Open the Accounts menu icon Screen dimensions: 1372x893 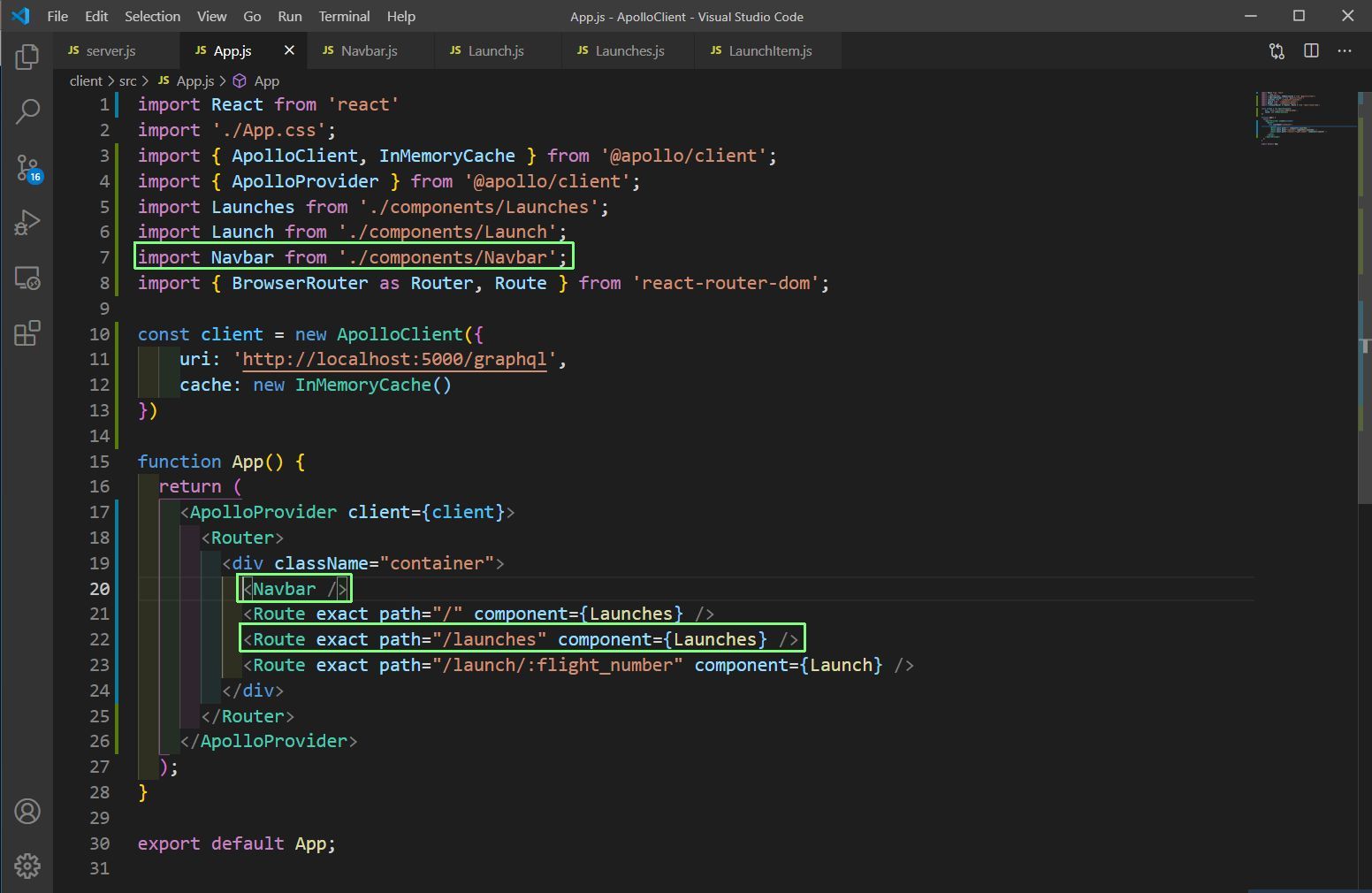[x=27, y=811]
